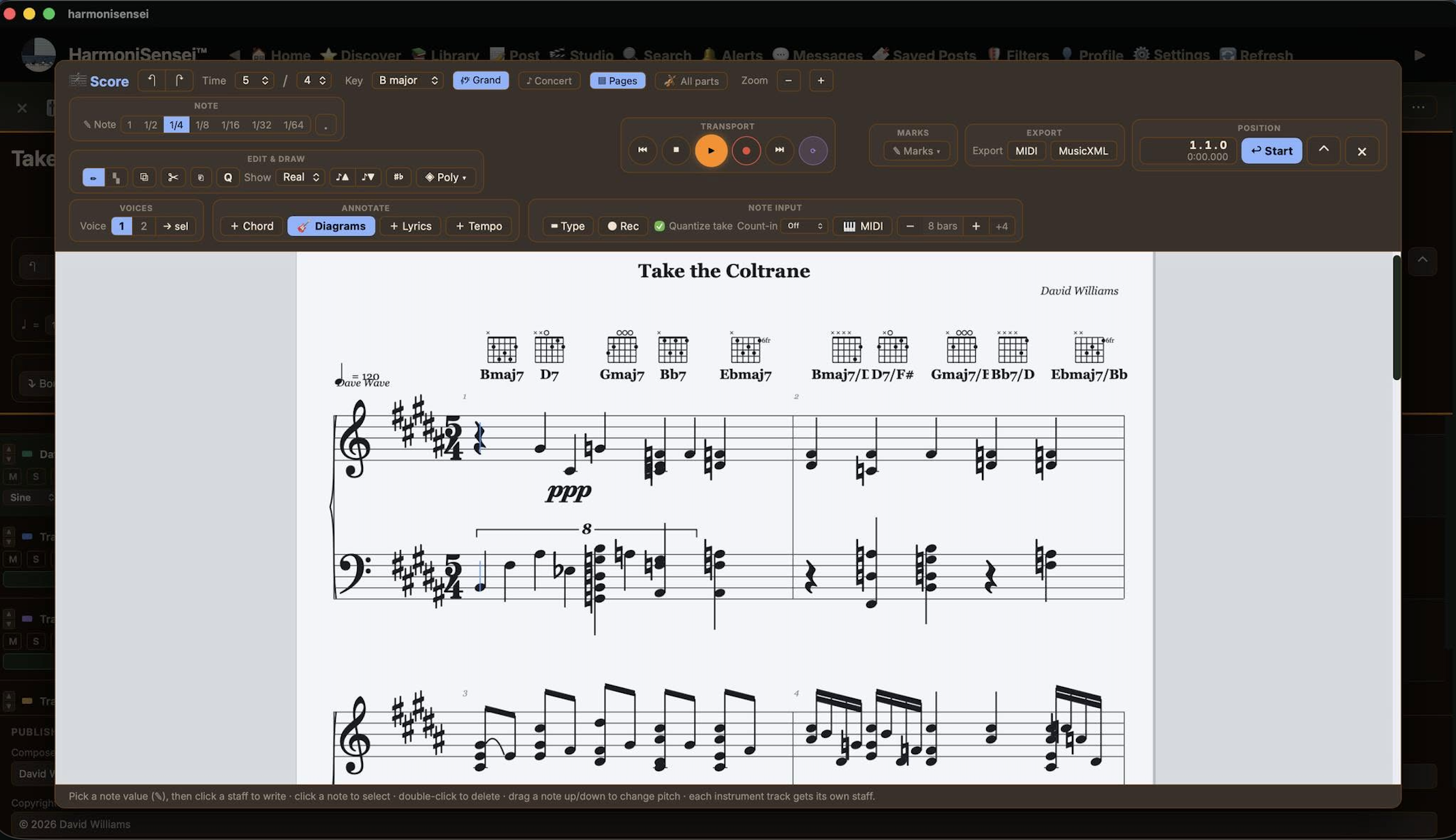
Task: Transpose notes up with note-up-arrow icon
Action: click(x=343, y=177)
